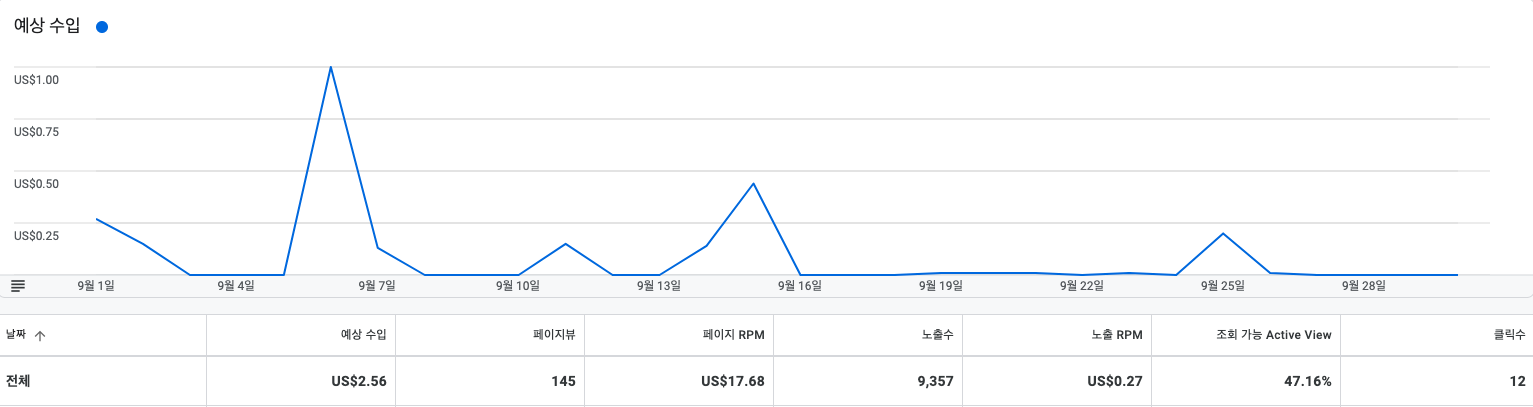Click the 47.16% Active View value
The image size is (1533, 407).
coord(1307,381)
